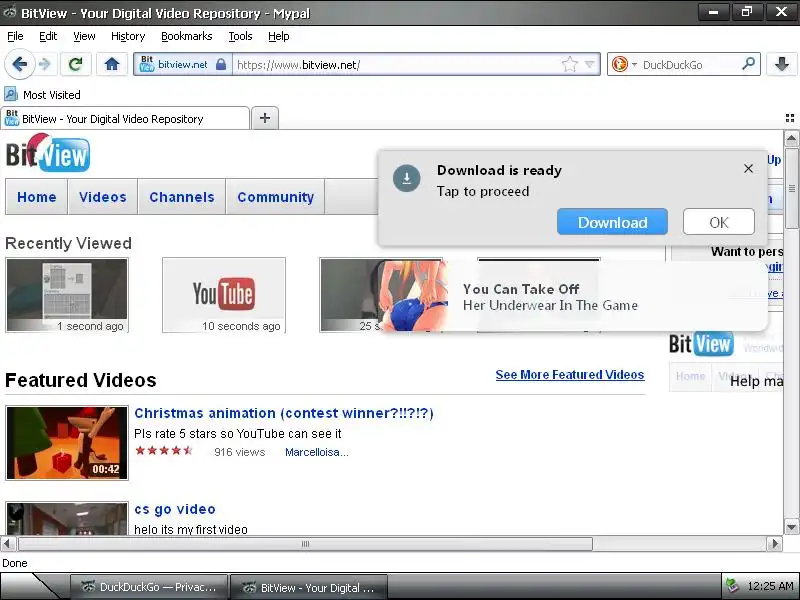Click the tab groups grid icon

tap(790, 118)
